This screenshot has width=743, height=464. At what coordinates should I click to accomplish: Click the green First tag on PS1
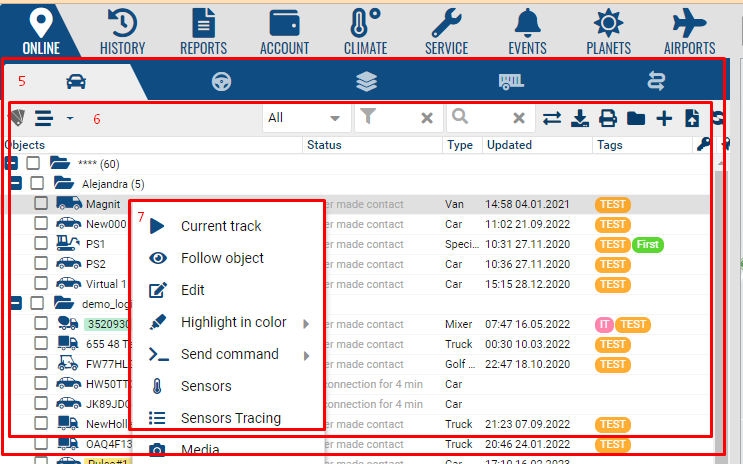click(x=648, y=245)
